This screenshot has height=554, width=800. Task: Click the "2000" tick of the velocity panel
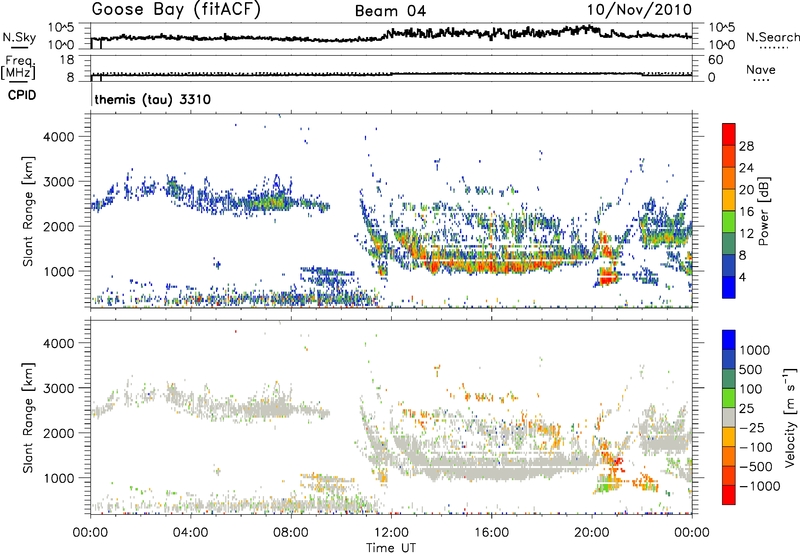(x=58, y=433)
